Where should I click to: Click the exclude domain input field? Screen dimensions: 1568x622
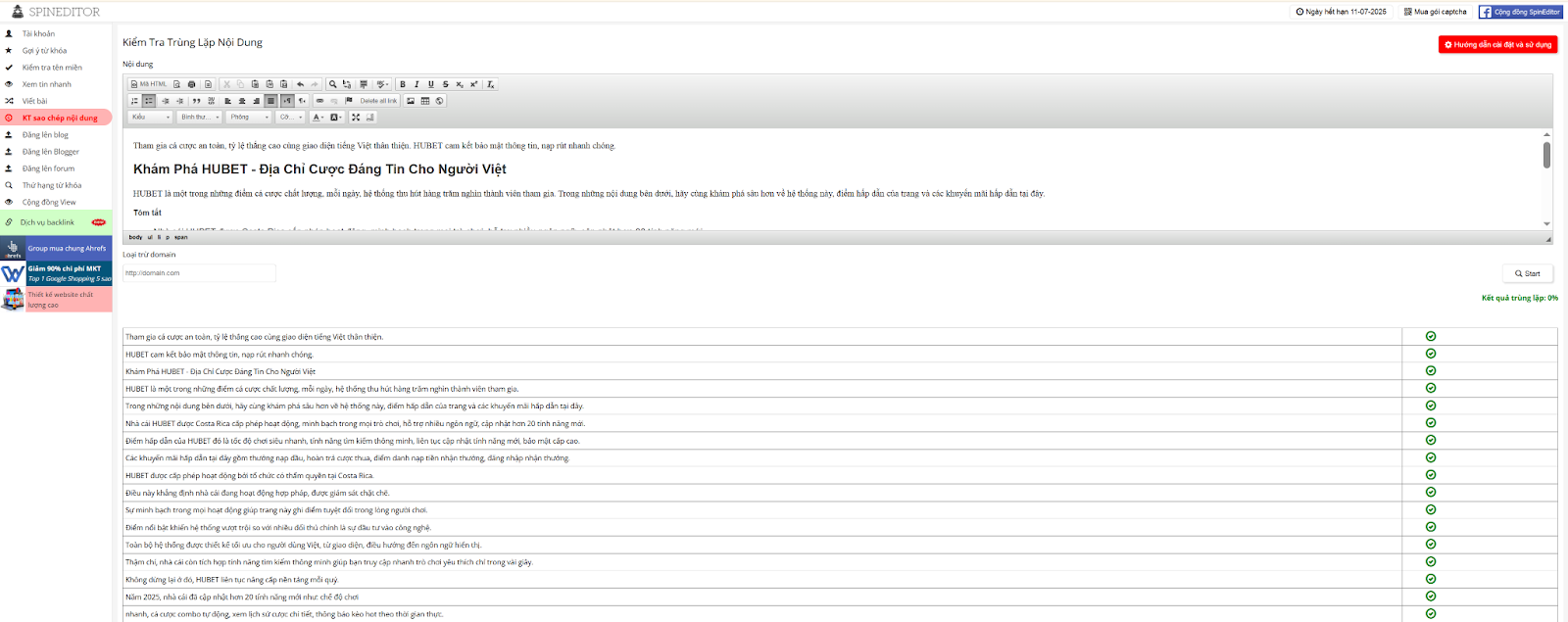tap(199, 273)
